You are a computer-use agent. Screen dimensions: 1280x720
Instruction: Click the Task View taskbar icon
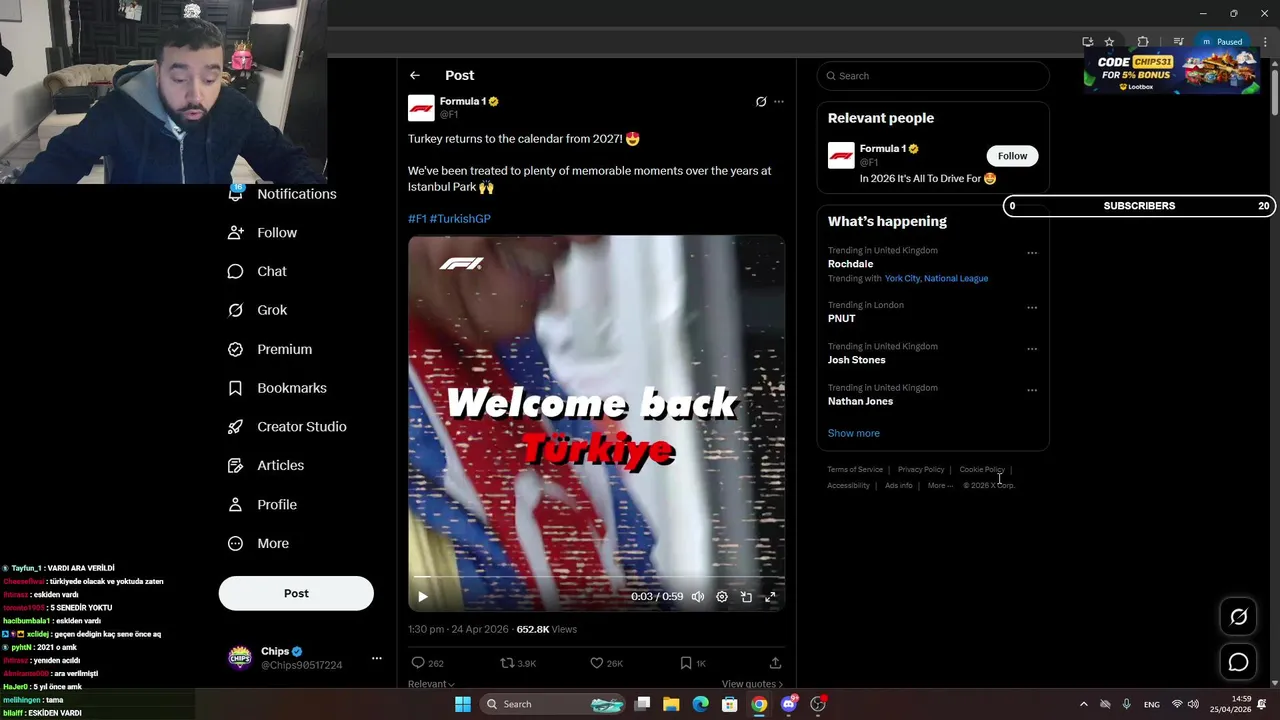click(643, 704)
